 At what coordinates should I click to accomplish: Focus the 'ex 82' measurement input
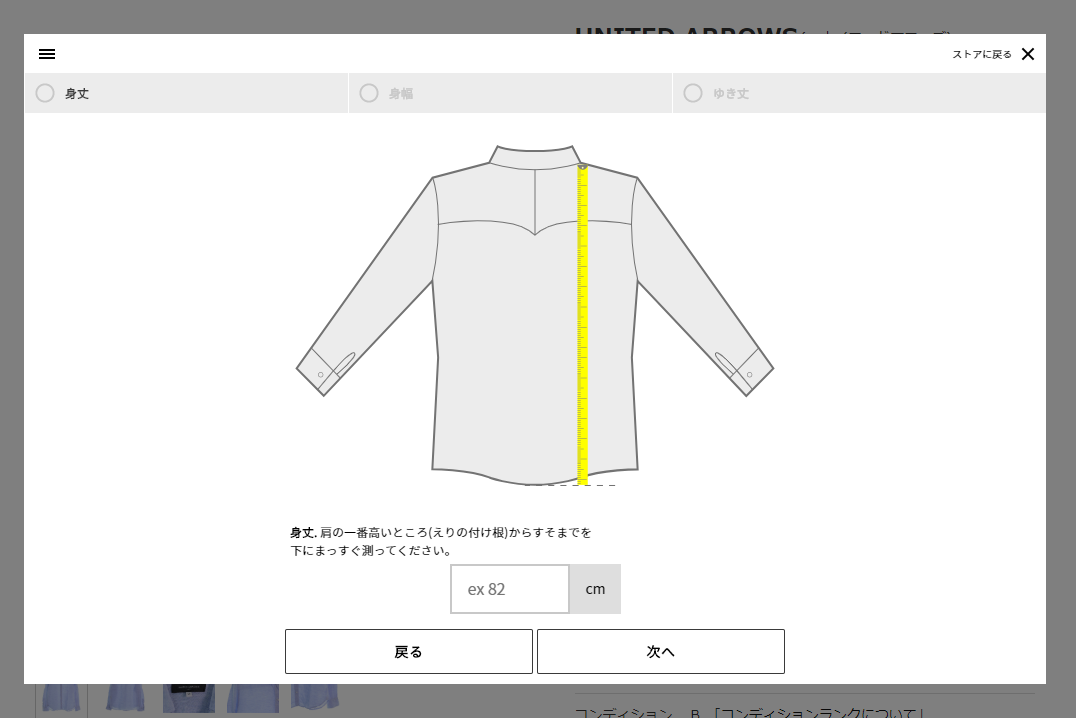click(x=510, y=589)
